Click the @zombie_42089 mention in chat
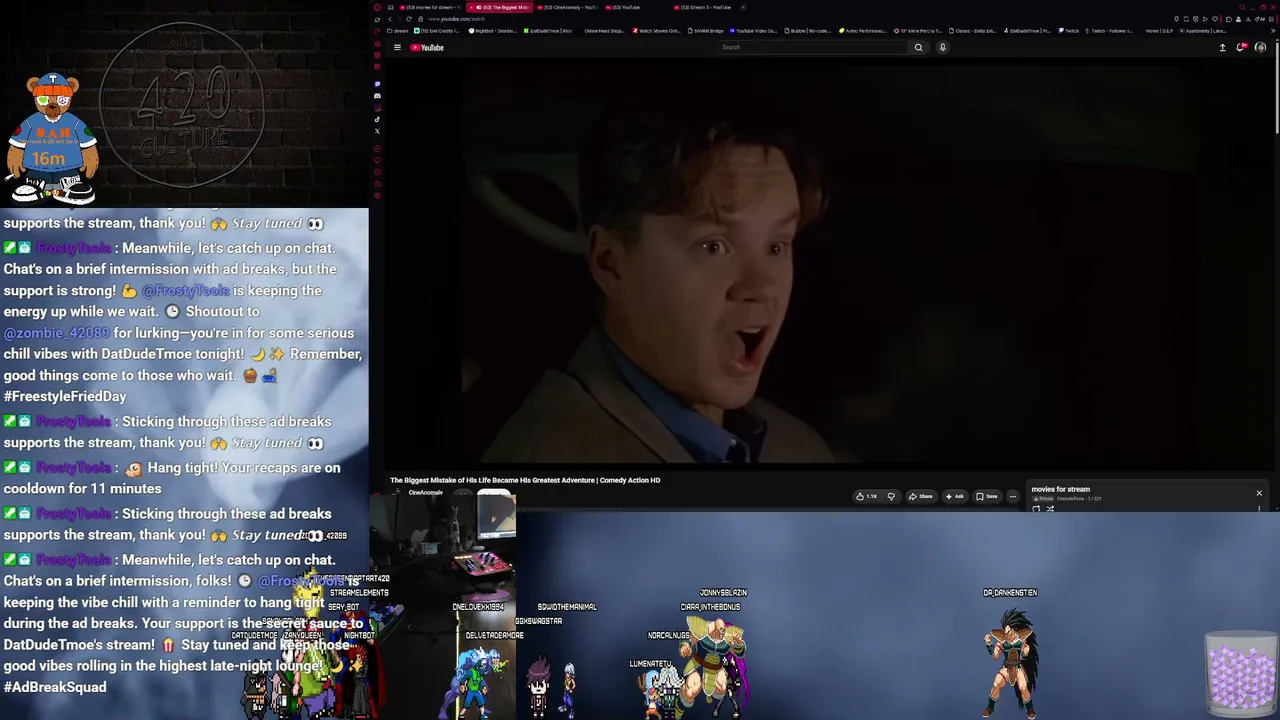The height and width of the screenshot is (720, 1280). (x=56, y=333)
